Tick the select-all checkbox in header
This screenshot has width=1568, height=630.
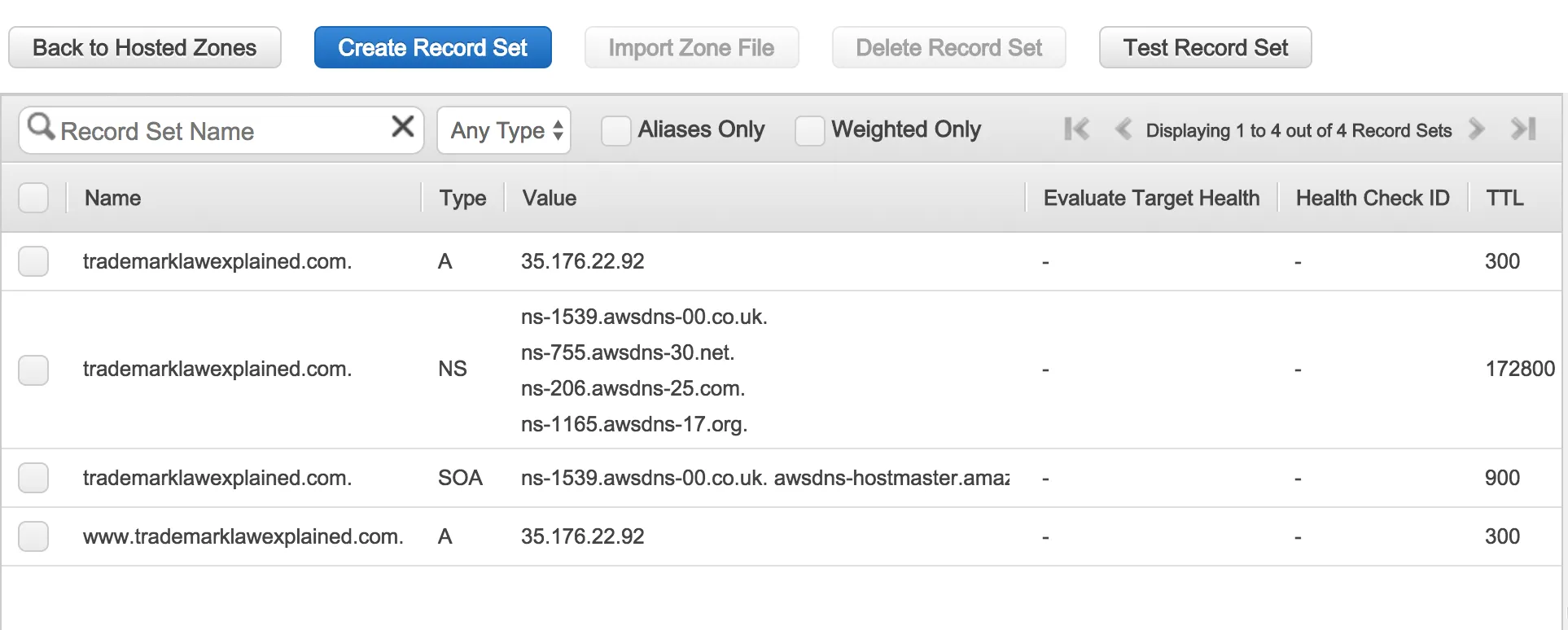tap(33, 198)
